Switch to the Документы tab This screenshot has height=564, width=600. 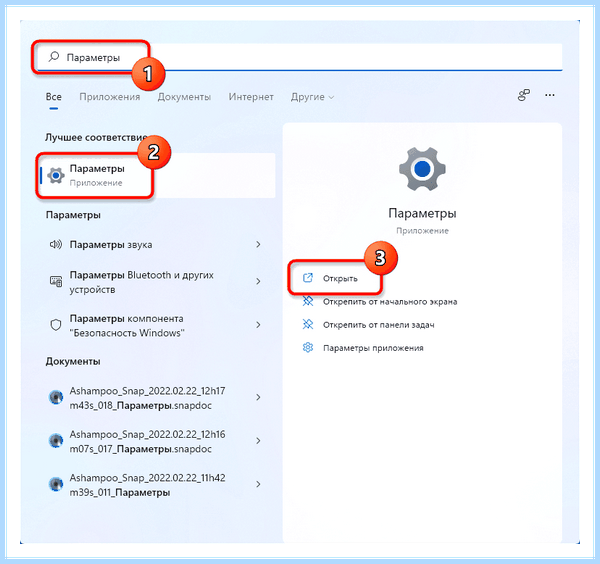click(x=184, y=97)
